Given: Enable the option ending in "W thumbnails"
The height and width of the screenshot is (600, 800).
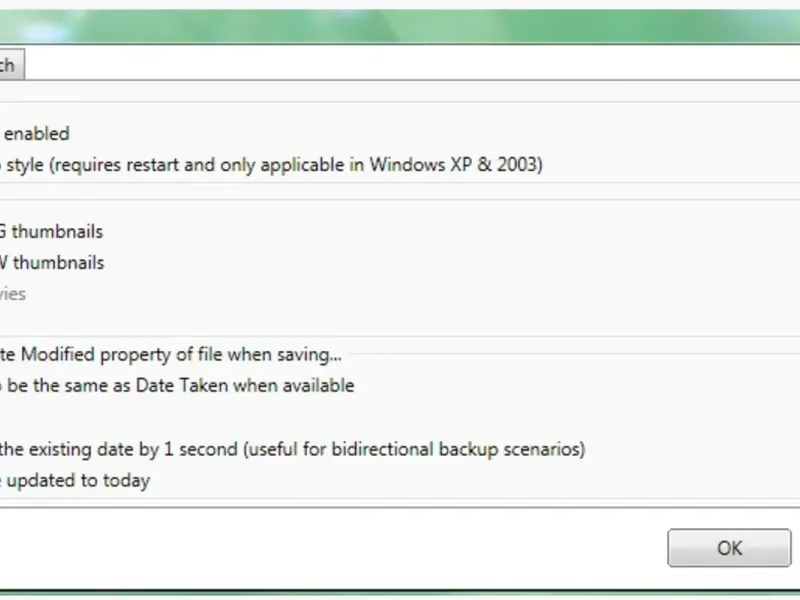Looking at the screenshot, I should tap(52, 263).
